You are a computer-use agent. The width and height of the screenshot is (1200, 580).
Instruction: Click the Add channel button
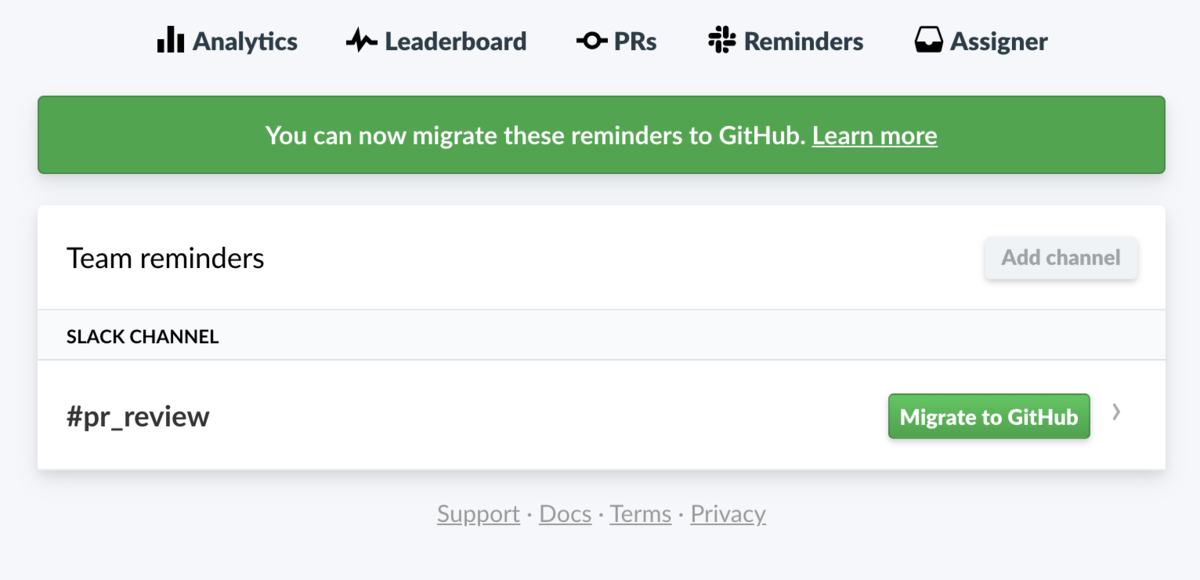pos(1060,258)
